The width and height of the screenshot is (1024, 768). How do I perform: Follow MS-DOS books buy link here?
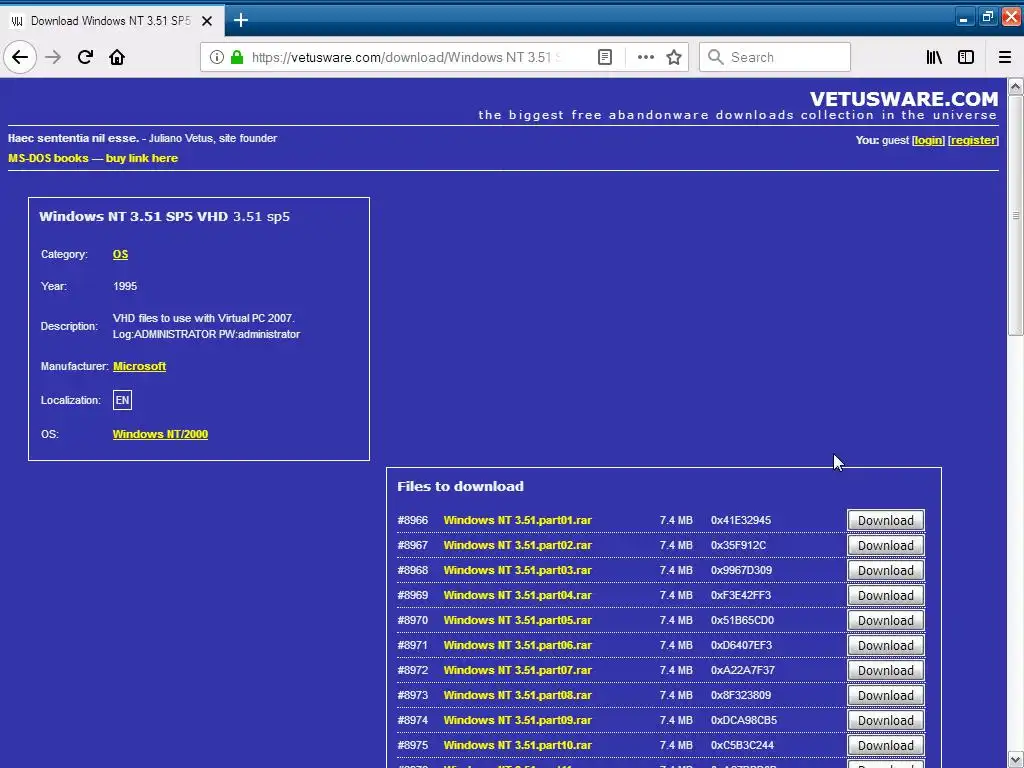[x=93, y=158]
